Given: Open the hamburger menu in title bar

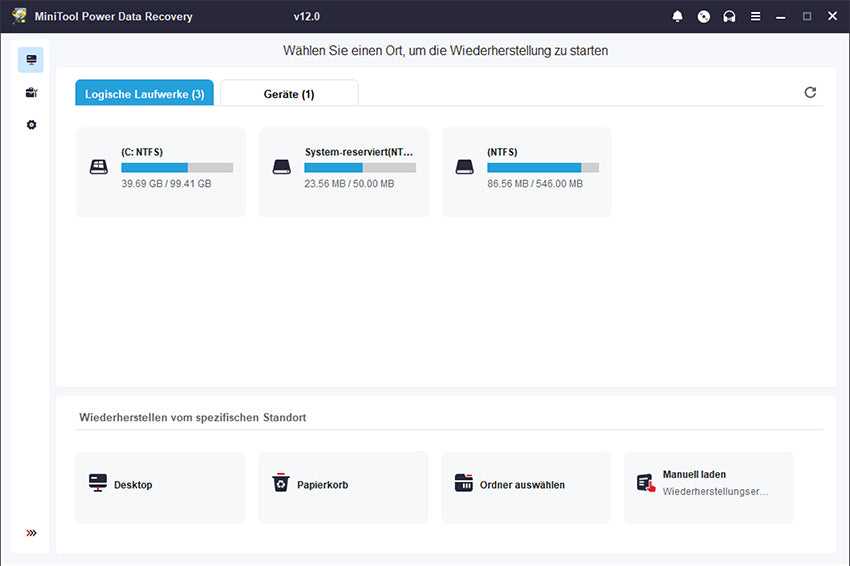Looking at the screenshot, I should [x=756, y=17].
